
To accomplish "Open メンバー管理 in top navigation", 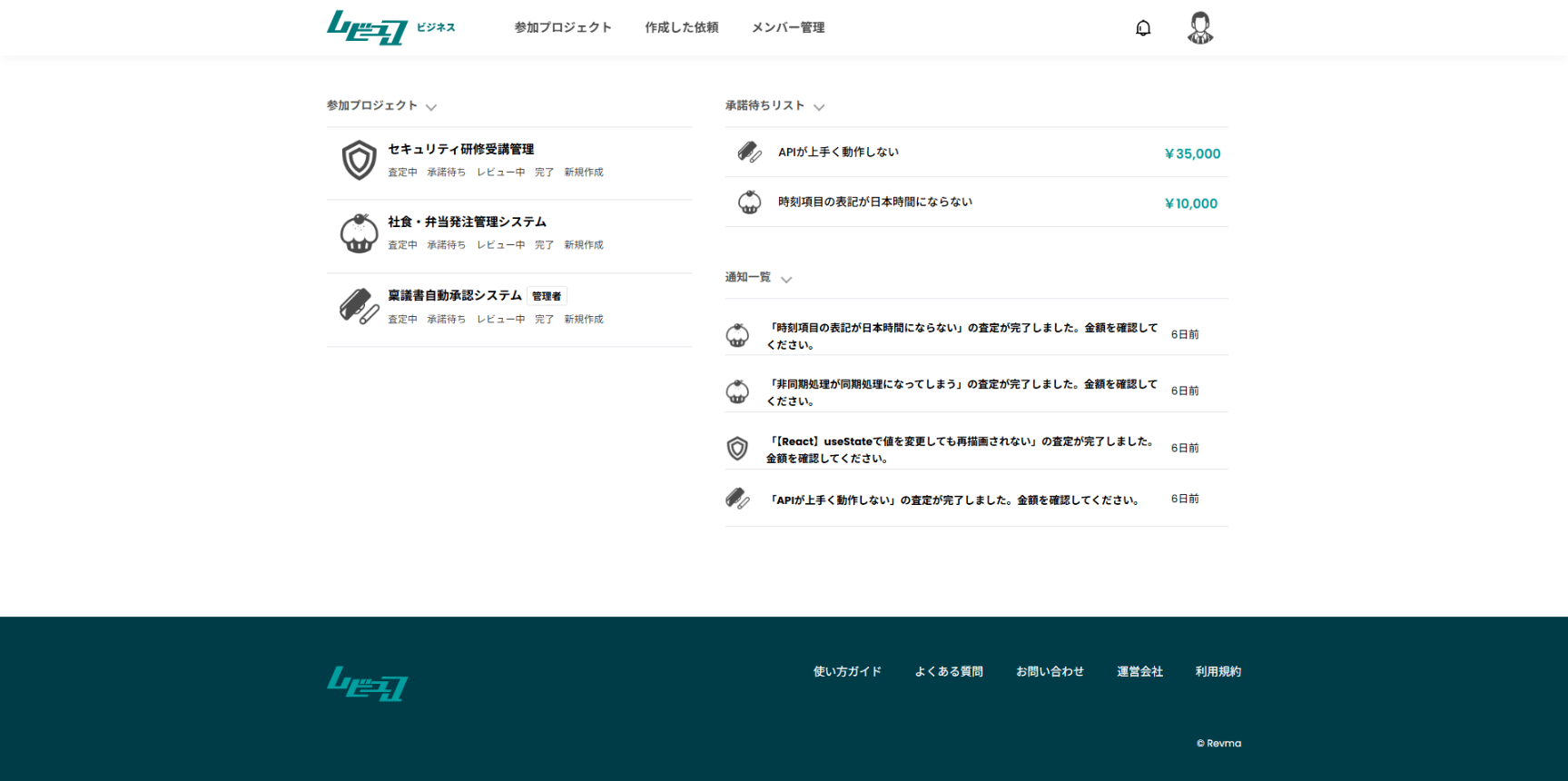I will [x=788, y=27].
